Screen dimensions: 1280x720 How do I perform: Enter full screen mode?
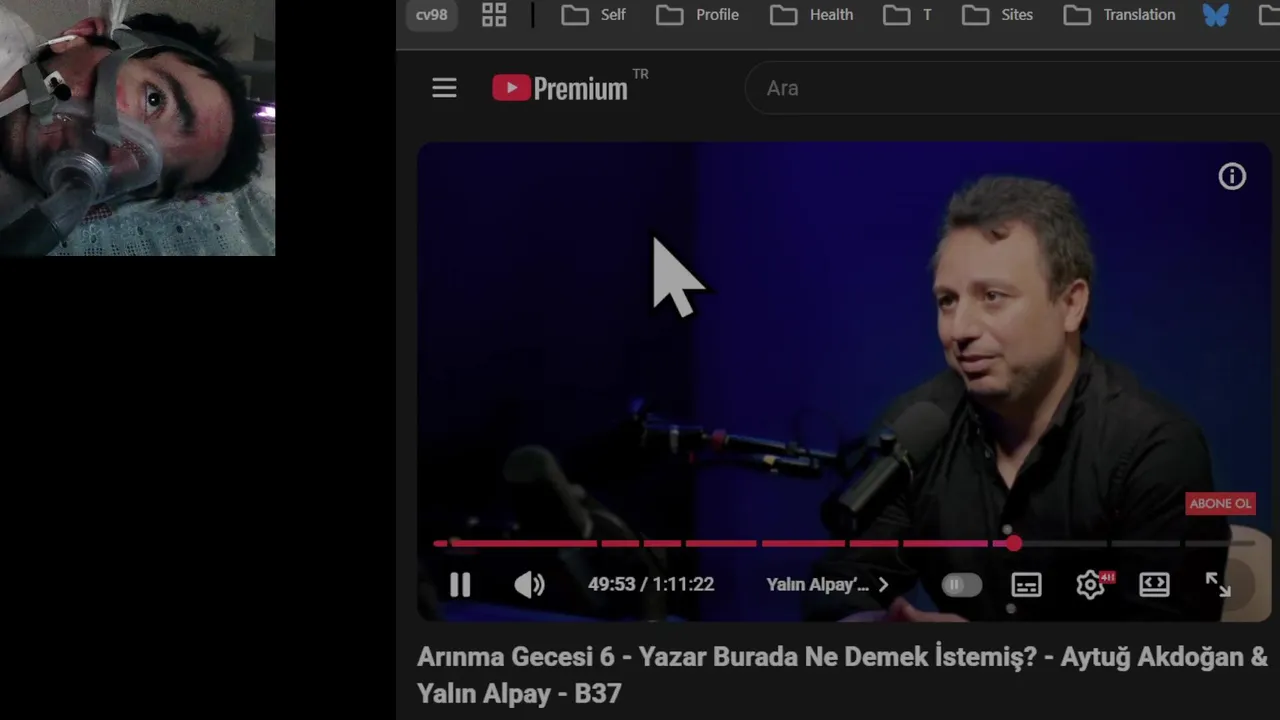tap(1218, 585)
